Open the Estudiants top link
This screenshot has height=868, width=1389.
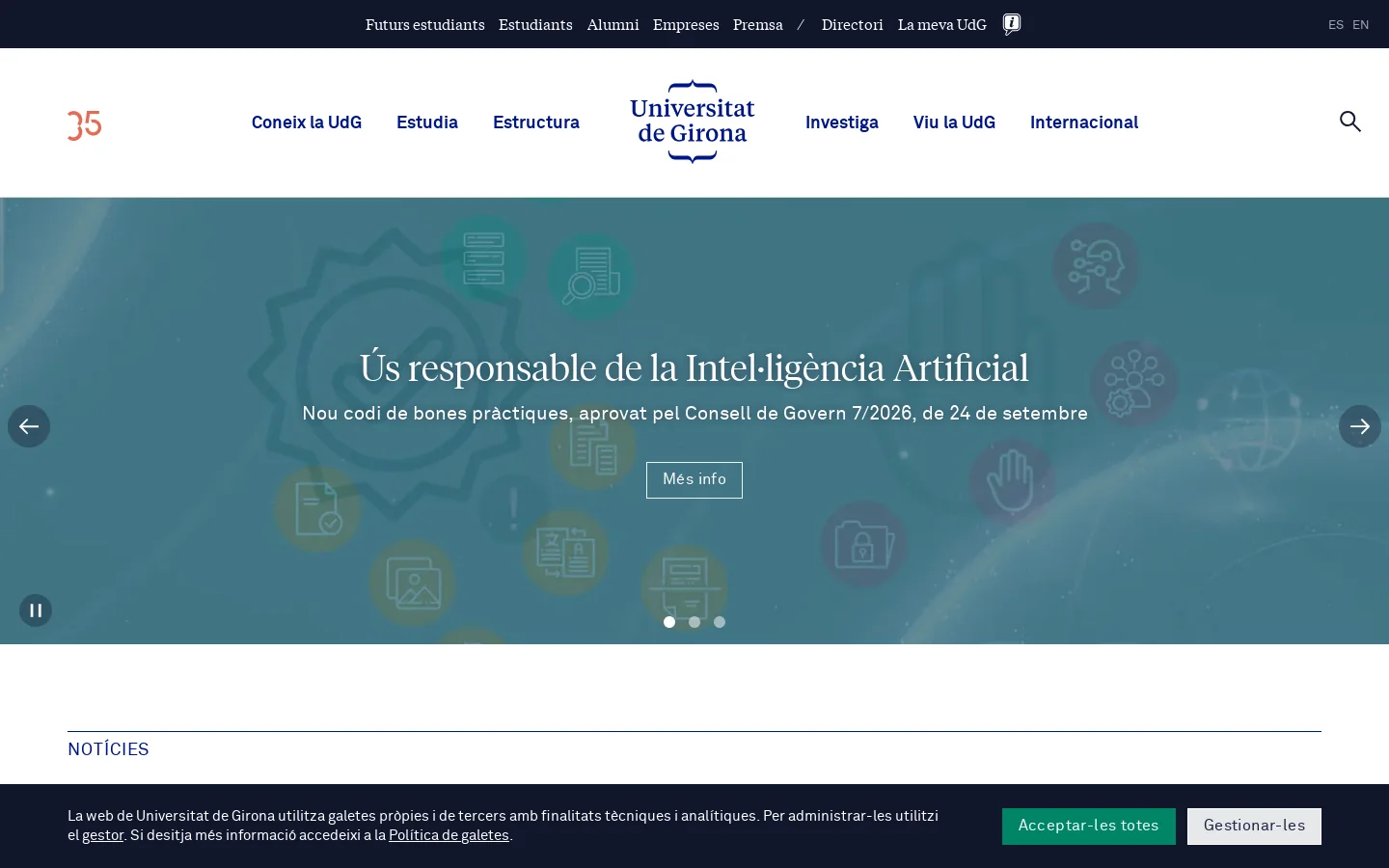(x=535, y=25)
